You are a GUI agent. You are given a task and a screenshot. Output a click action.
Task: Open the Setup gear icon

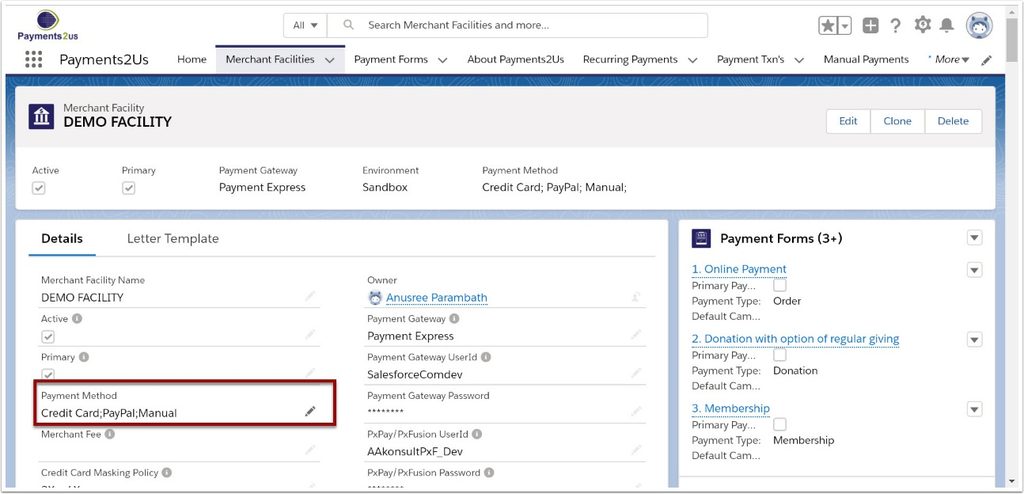922,25
